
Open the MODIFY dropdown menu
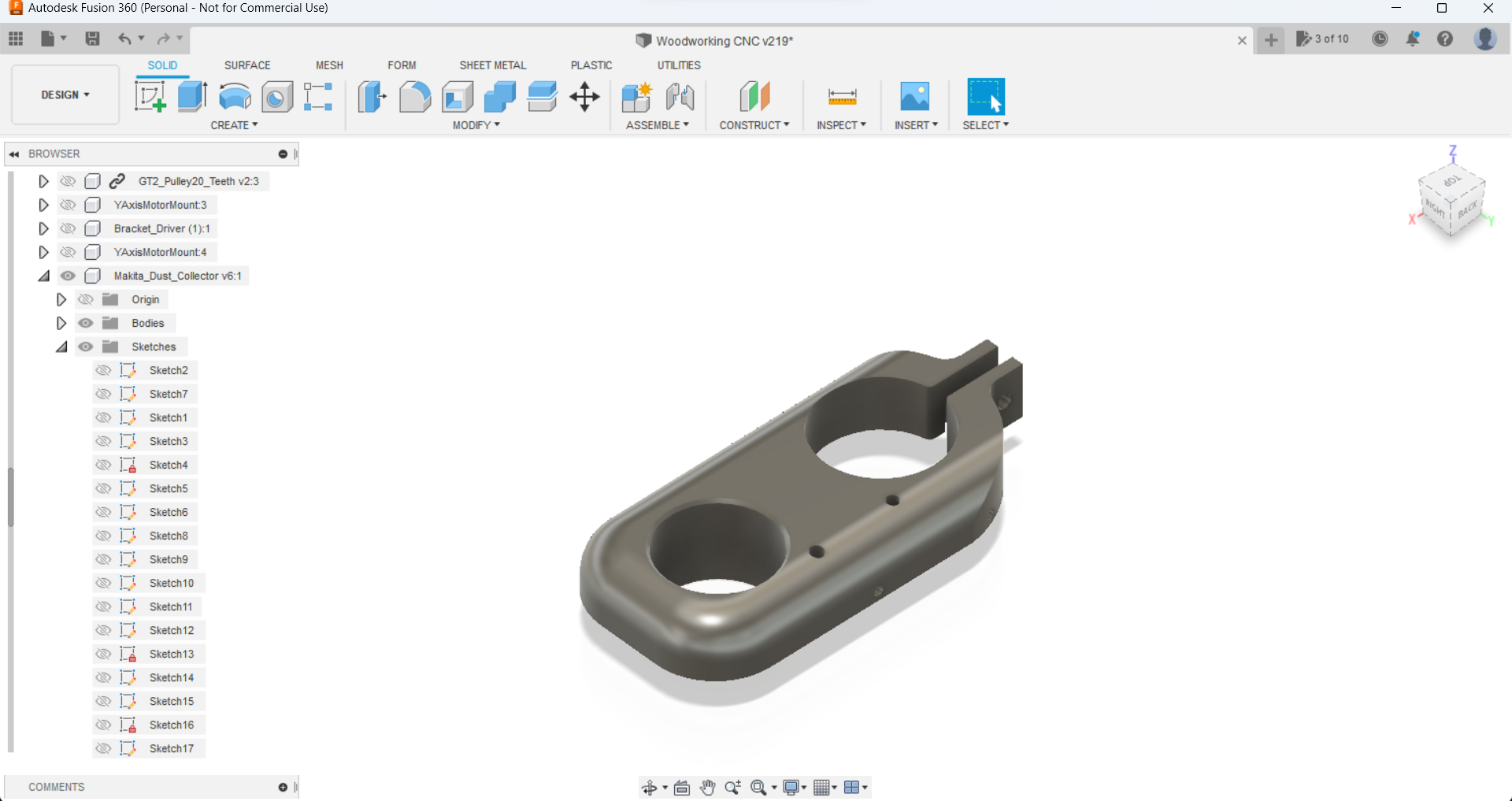click(476, 125)
